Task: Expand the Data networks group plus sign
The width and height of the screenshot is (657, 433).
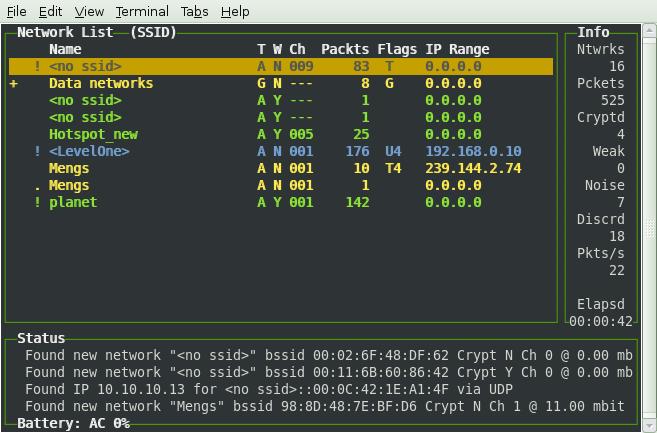Action: coord(14,84)
